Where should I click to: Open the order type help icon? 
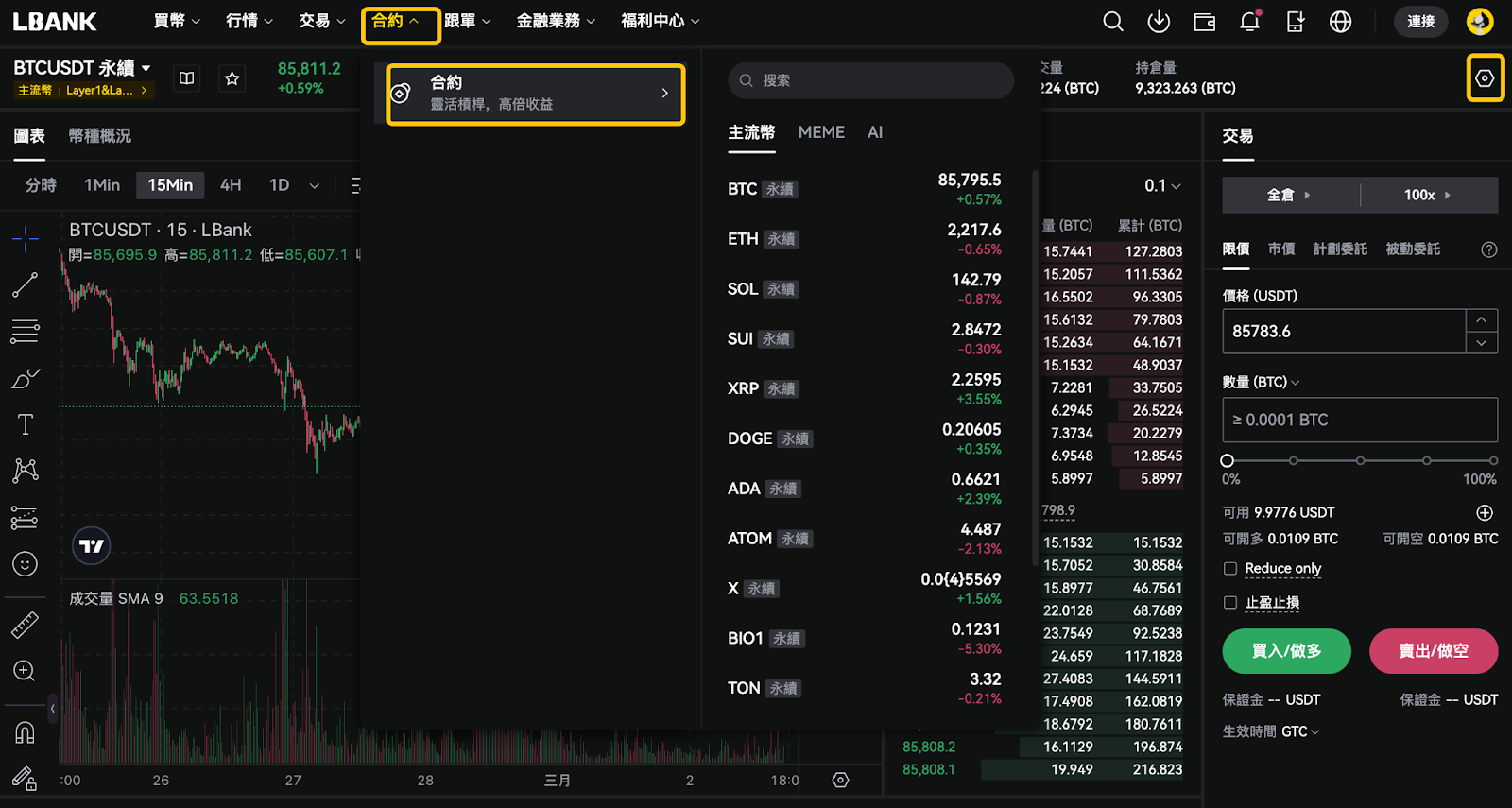pyautogui.click(x=1489, y=249)
